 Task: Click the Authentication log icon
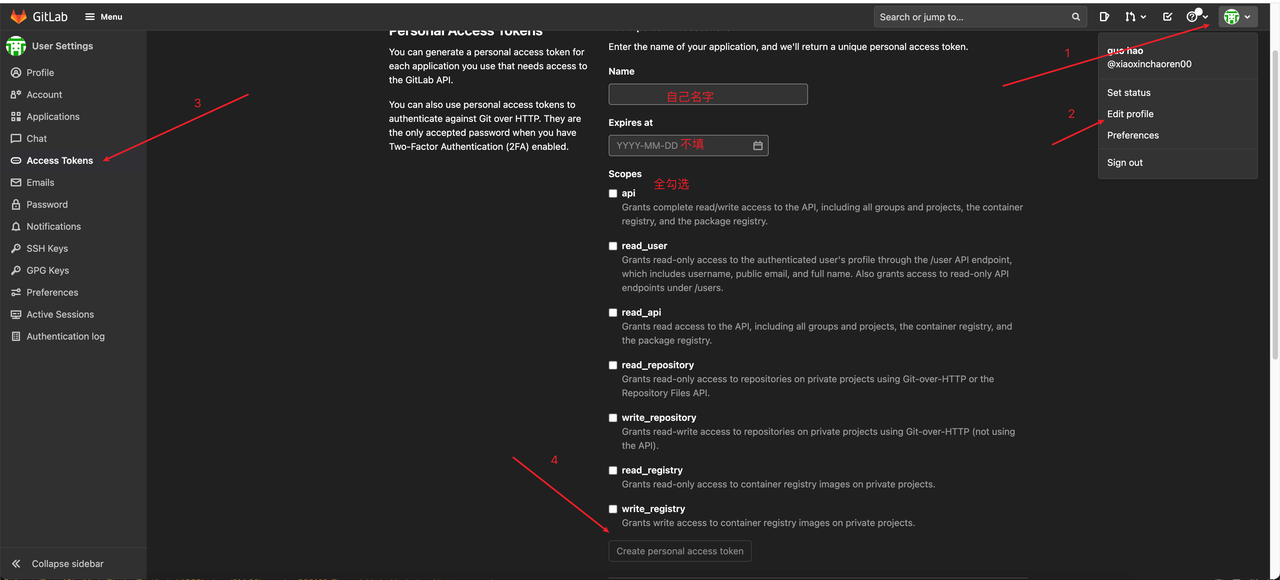pyautogui.click(x=16, y=337)
